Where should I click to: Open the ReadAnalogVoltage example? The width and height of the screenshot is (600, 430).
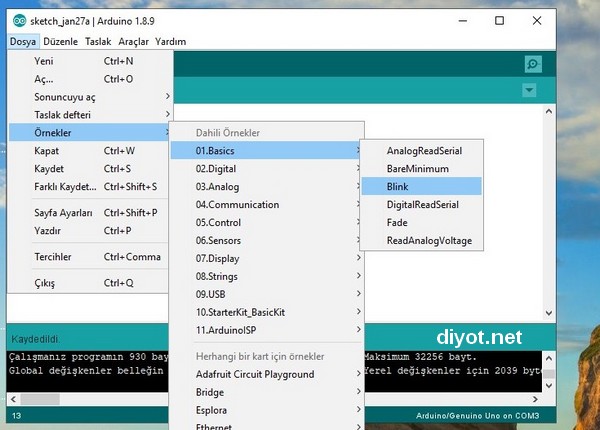click(422, 241)
